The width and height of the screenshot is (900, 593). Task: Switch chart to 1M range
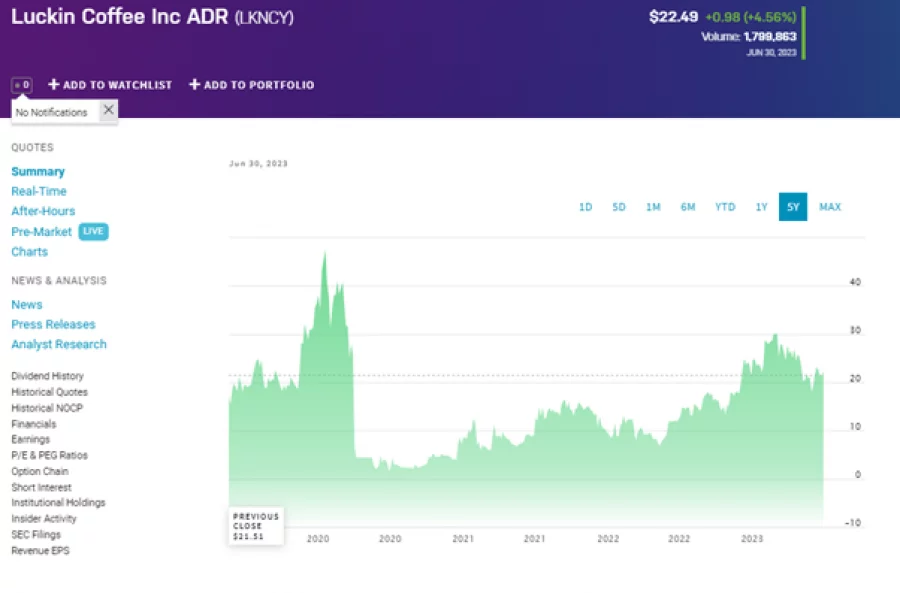(653, 207)
